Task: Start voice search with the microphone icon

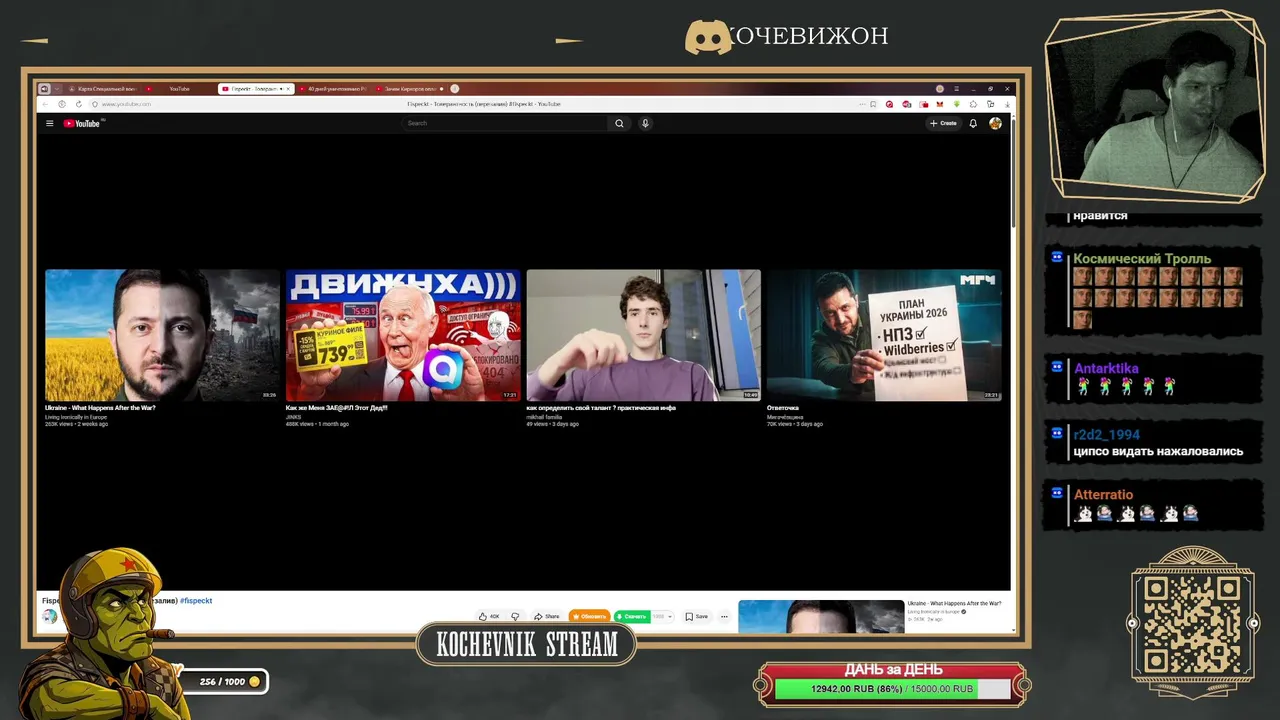Action: click(645, 123)
